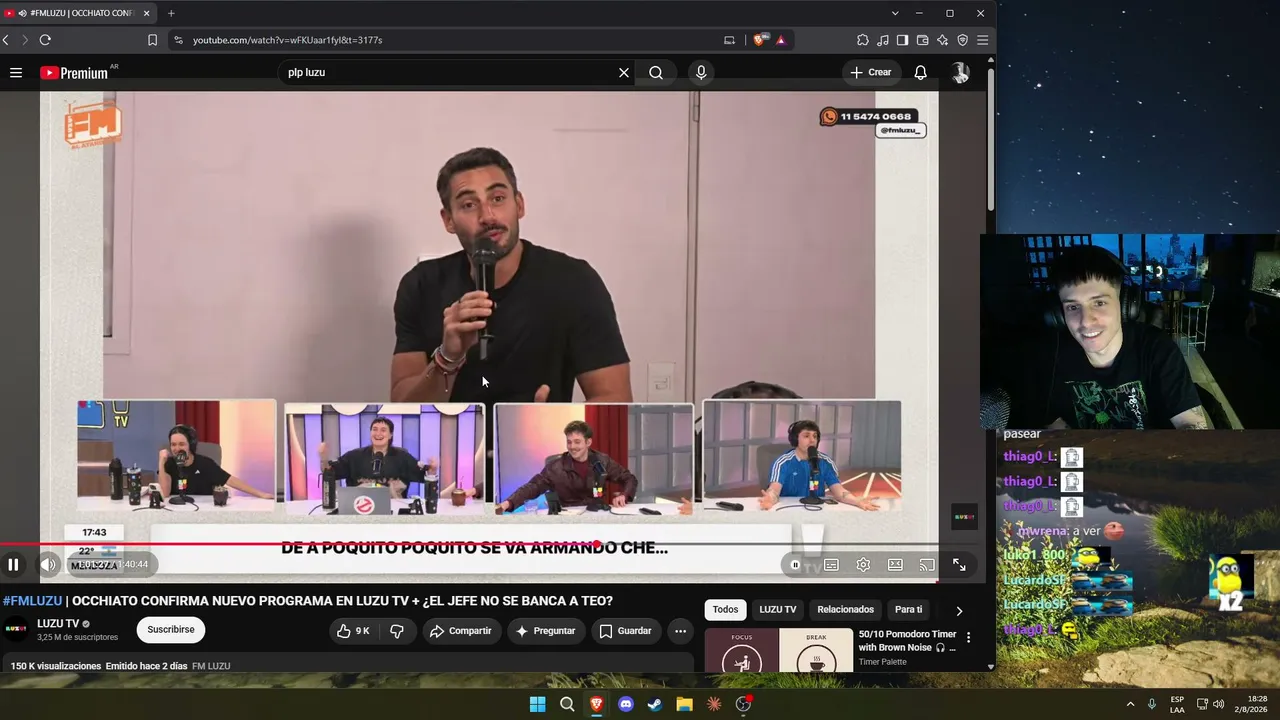Viewport: 1280px width, 720px height.
Task: Clear the search box text
Action: tap(624, 72)
